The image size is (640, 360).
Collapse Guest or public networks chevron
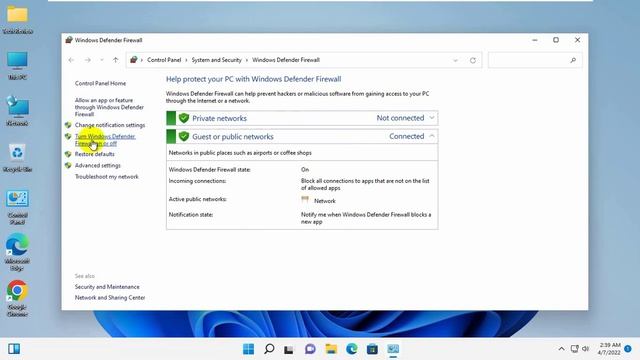(432, 136)
